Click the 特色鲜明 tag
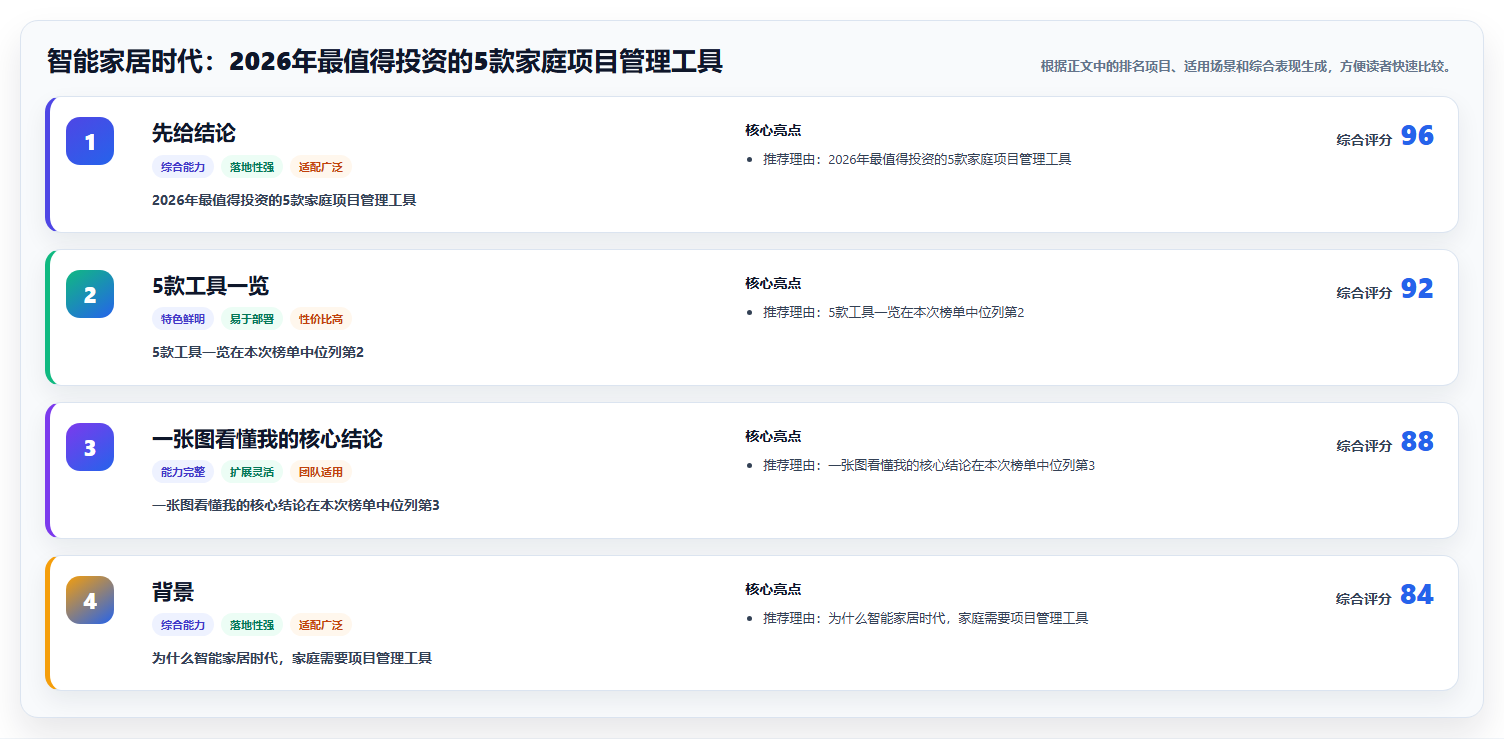Screen dimensions: 1504x739 click(183, 319)
